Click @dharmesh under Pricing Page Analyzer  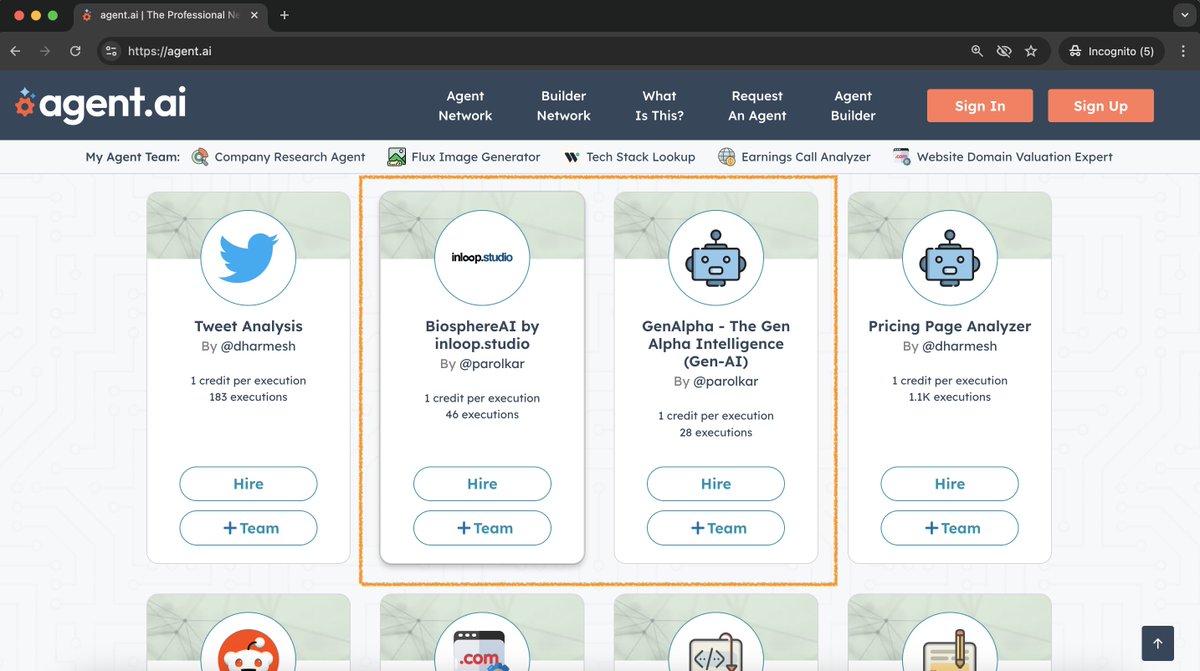tap(960, 346)
